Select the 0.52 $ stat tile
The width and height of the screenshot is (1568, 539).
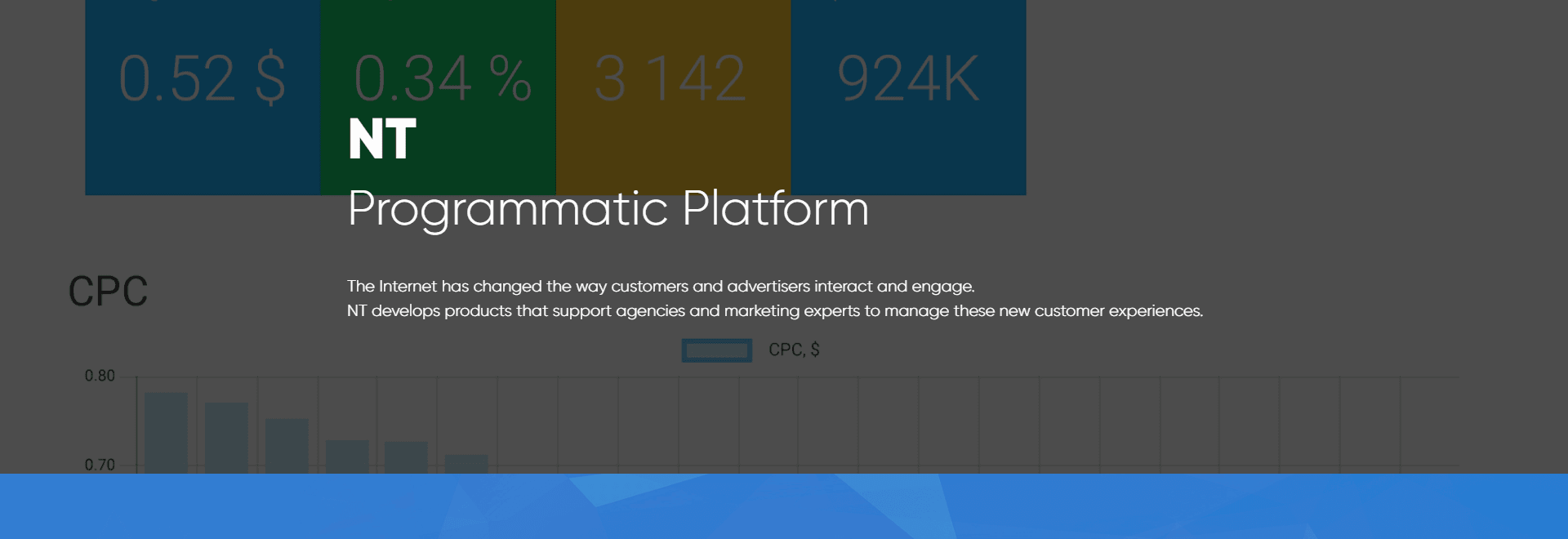203,97
